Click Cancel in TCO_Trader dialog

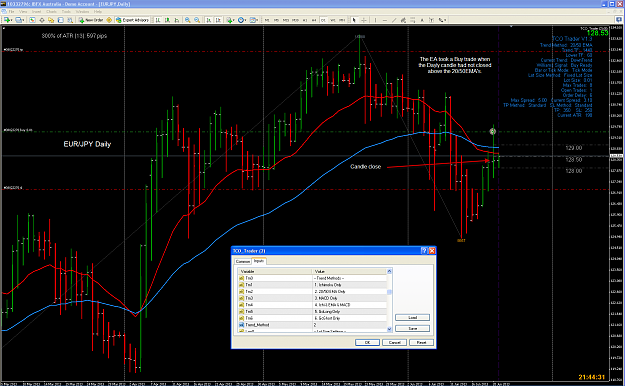(394, 343)
